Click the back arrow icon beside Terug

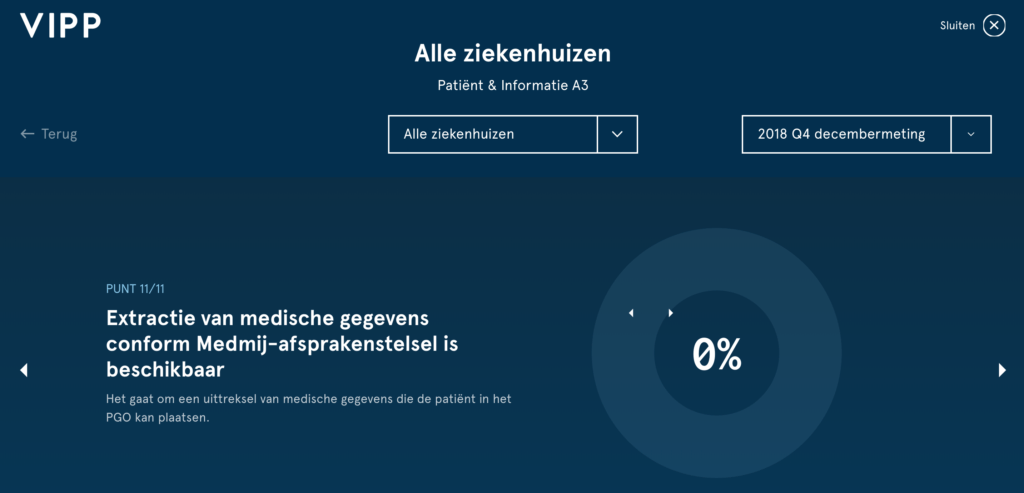point(27,134)
